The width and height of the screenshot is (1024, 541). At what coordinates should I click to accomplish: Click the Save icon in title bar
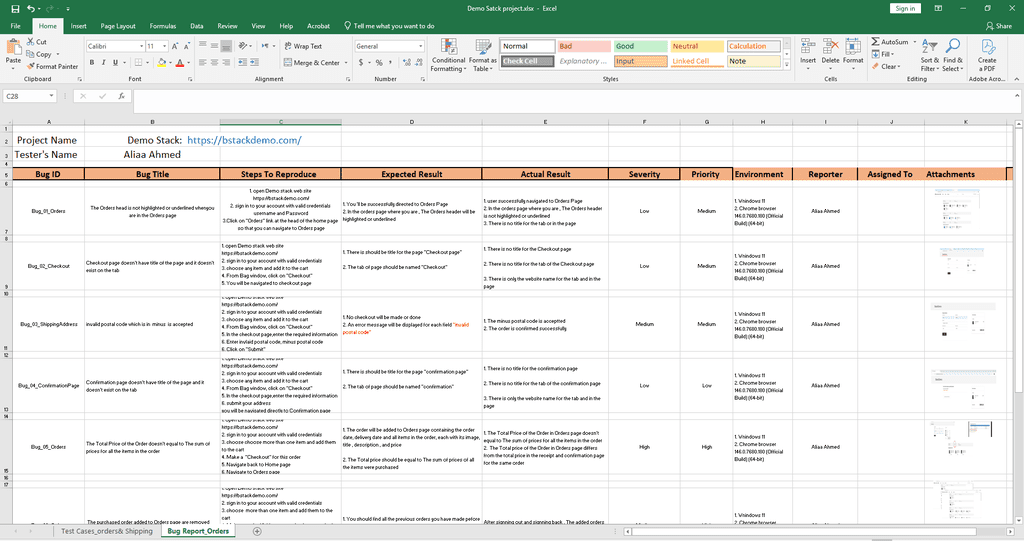pyautogui.click(x=15, y=8)
